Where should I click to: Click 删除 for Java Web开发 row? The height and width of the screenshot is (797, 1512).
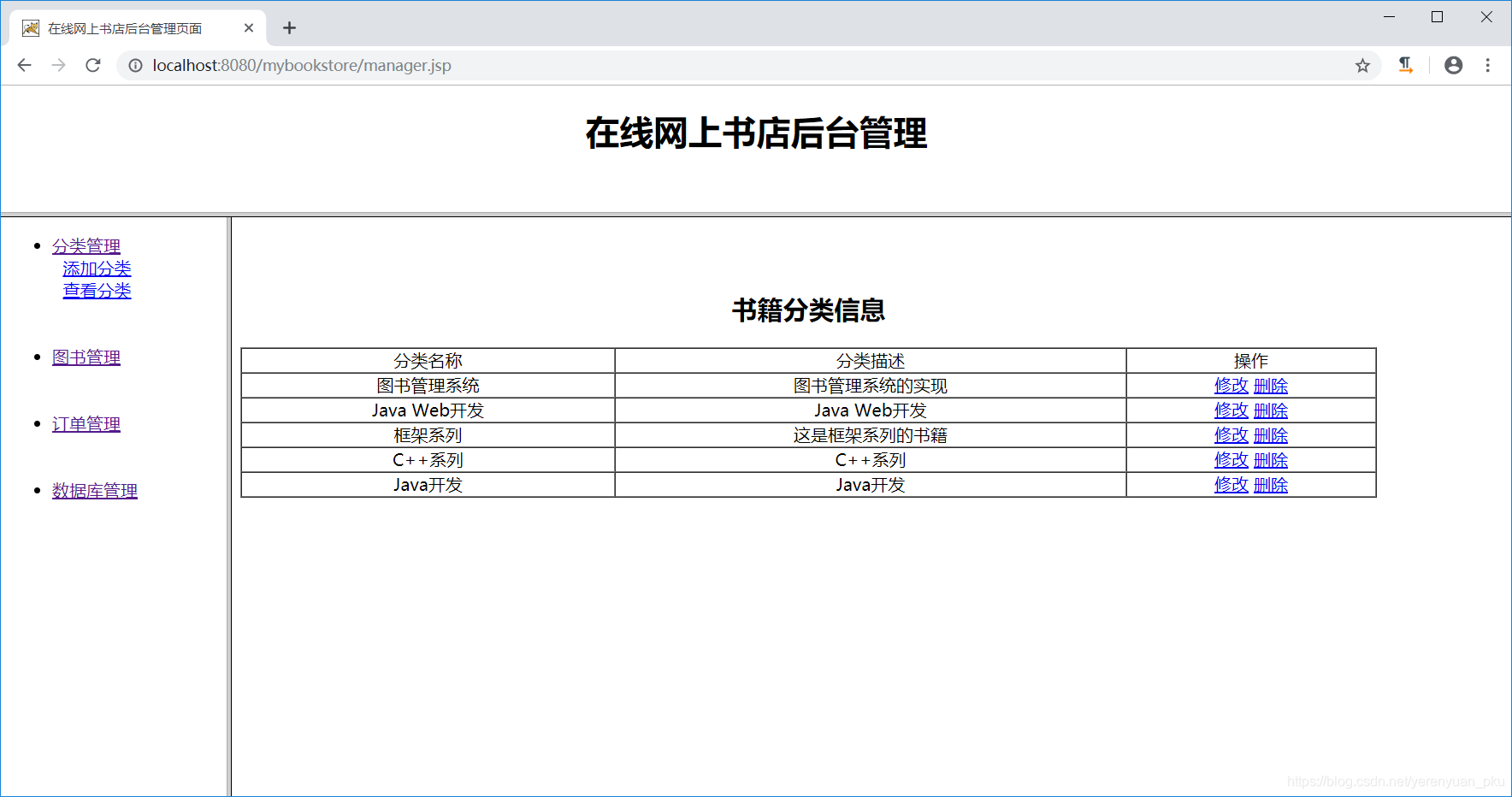1271,410
